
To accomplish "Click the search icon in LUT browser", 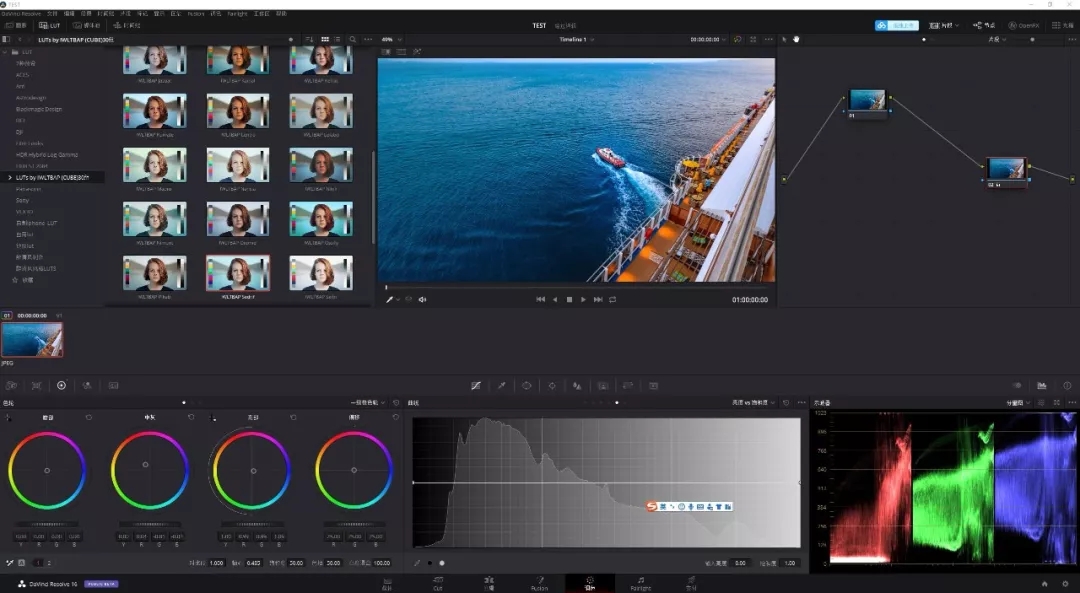I will pyautogui.click(x=353, y=39).
